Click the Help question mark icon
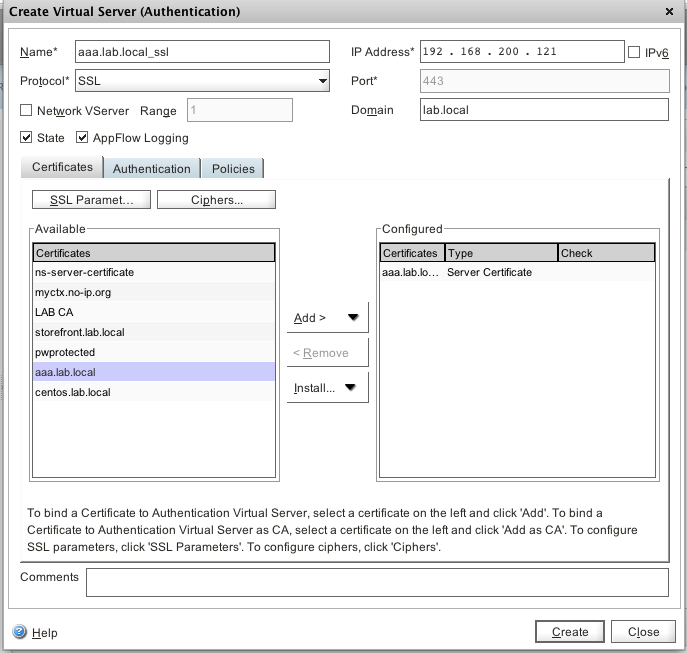The image size is (687, 653). point(19,632)
